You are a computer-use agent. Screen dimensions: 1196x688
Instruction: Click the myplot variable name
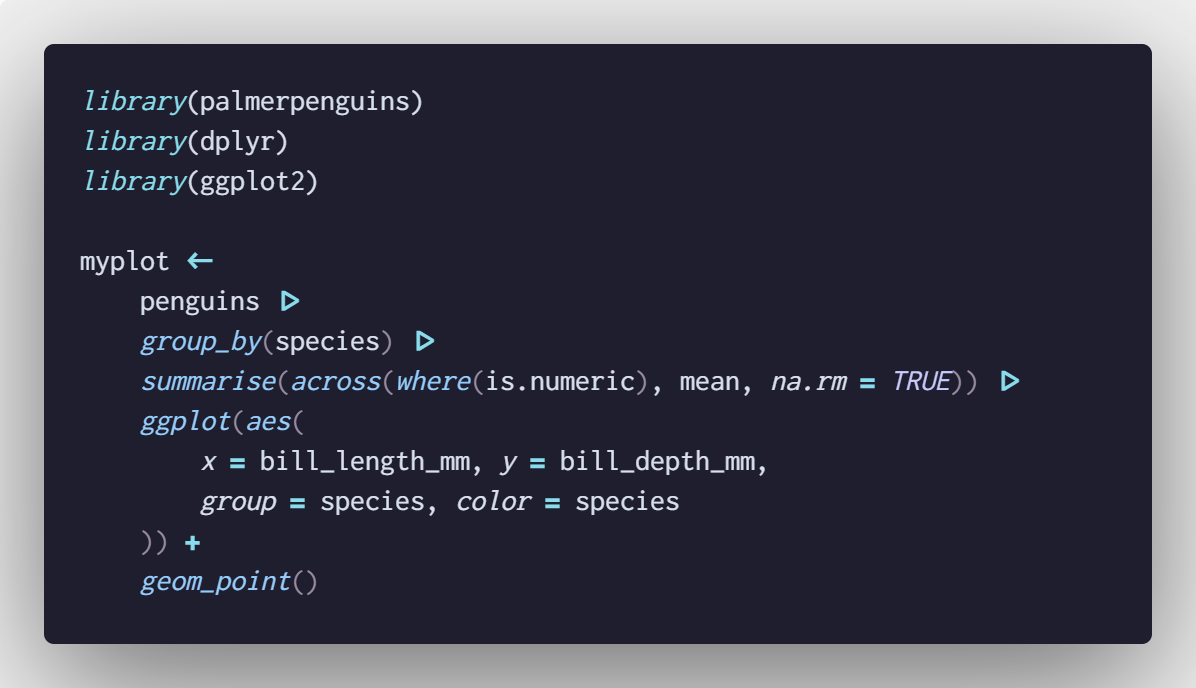125,262
